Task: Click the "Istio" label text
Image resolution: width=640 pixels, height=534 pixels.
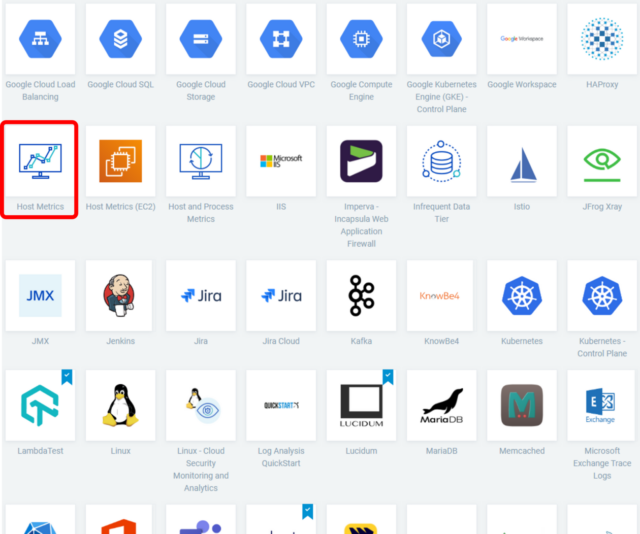Action: click(522, 207)
